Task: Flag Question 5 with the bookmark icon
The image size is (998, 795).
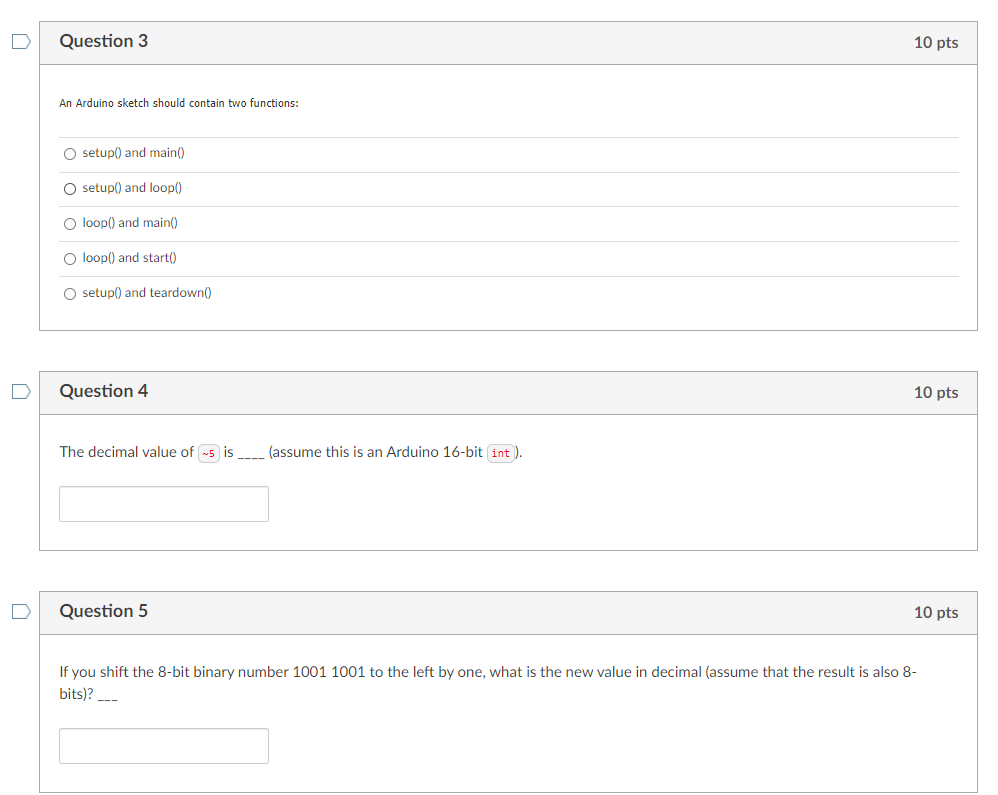Action: [x=21, y=612]
